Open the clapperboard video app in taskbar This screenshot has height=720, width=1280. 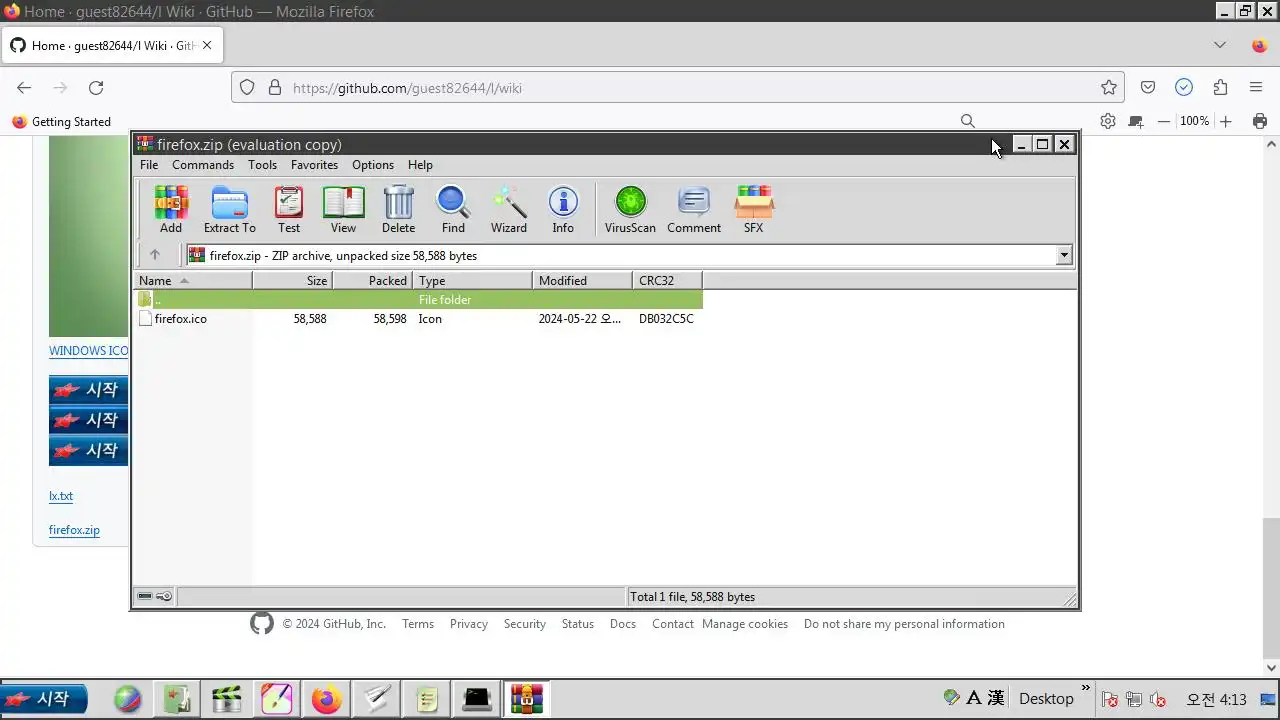227,699
